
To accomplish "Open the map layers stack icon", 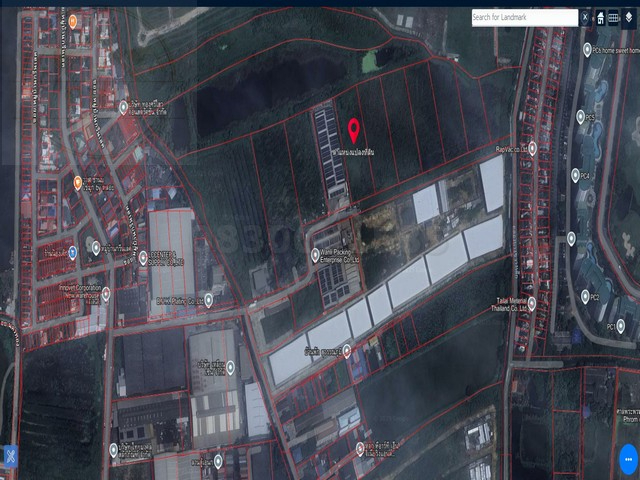I will pos(629,17).
